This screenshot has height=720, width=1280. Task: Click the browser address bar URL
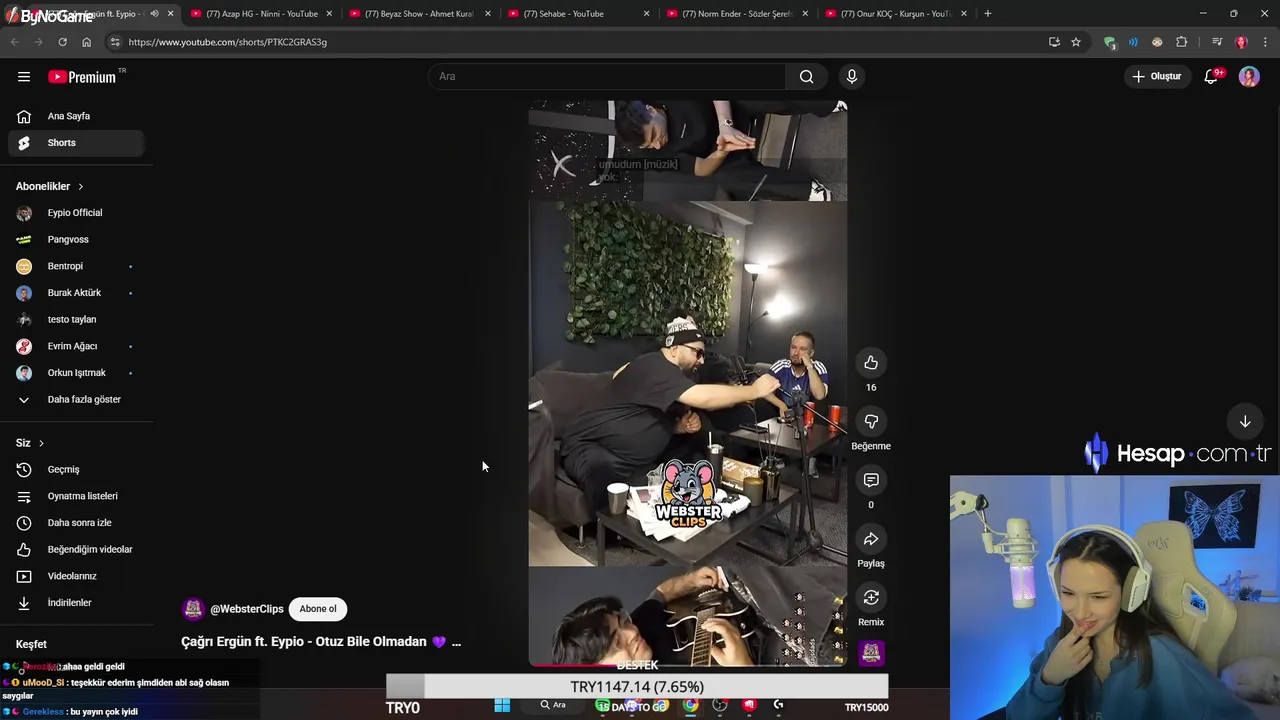tap(228, 42)
